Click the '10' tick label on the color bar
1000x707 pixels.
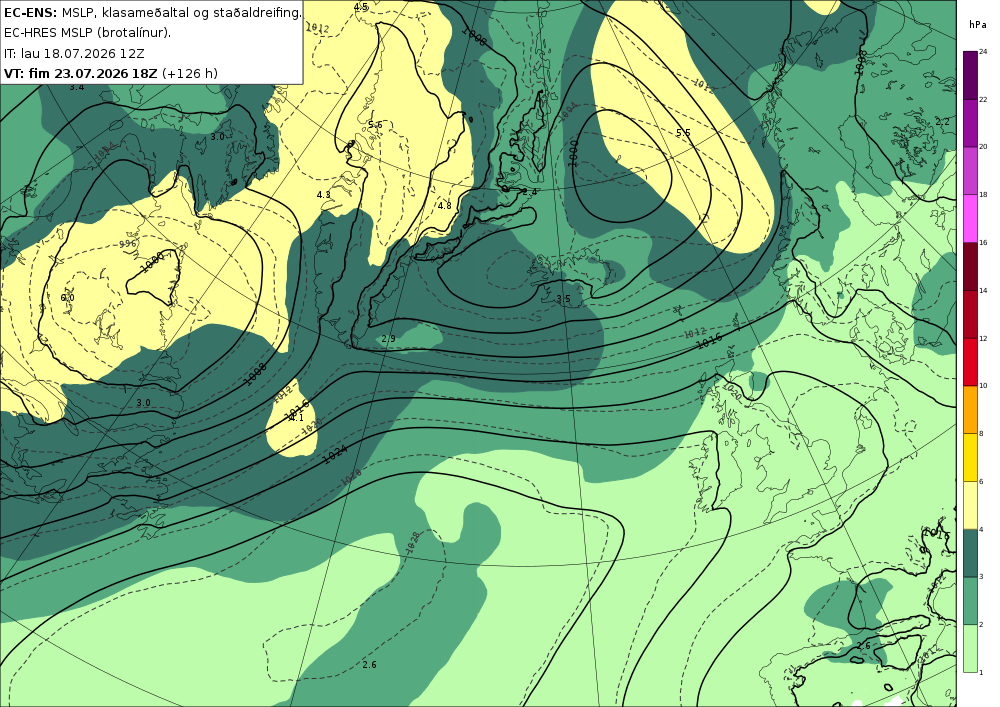(x=983, y=386)
